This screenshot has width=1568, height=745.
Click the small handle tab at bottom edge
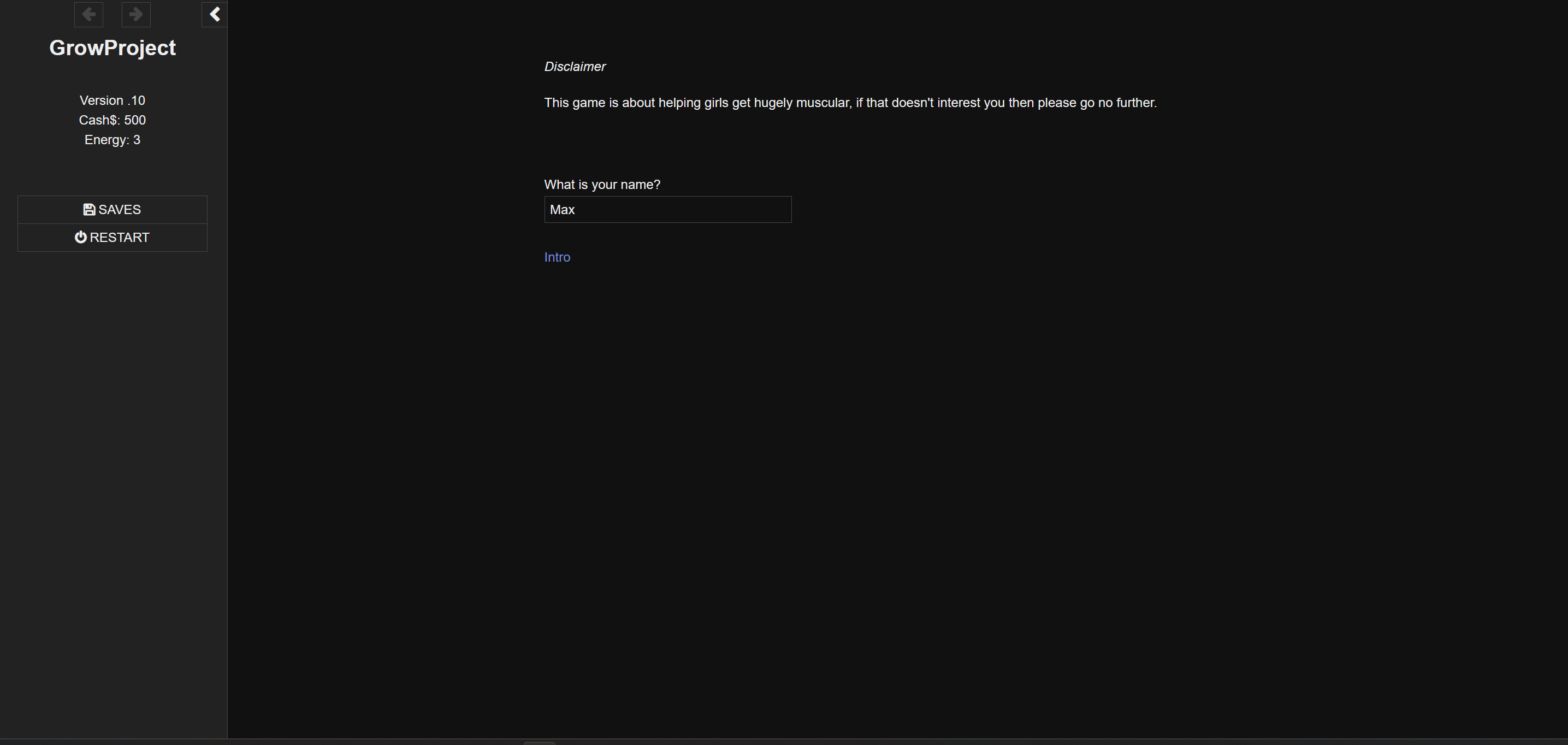(539, 743)
